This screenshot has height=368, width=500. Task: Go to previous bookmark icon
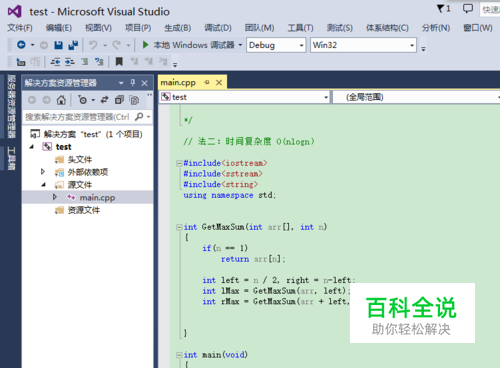click(x=134, y=61)
